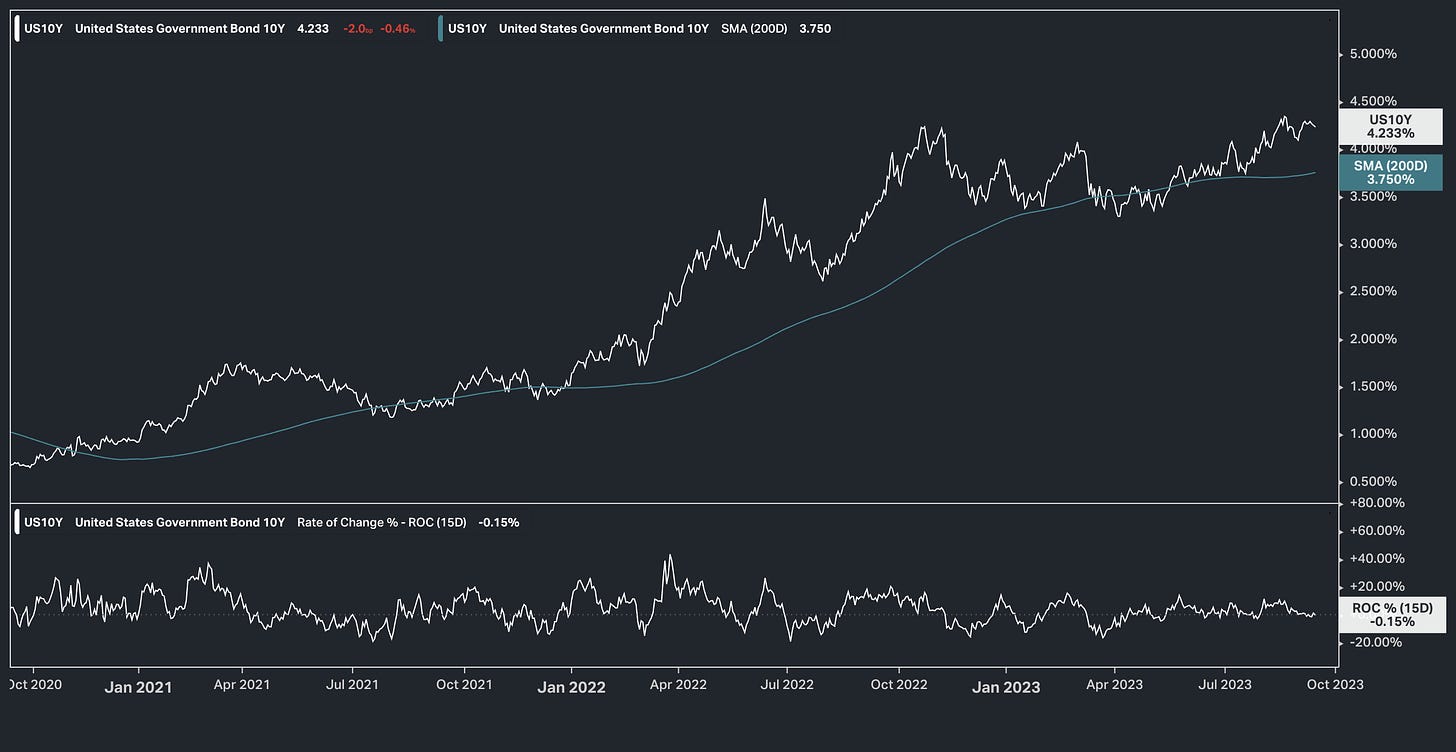
Task: Click the US10Y 4.233% price tag
Action: (x=1391, y=126)
